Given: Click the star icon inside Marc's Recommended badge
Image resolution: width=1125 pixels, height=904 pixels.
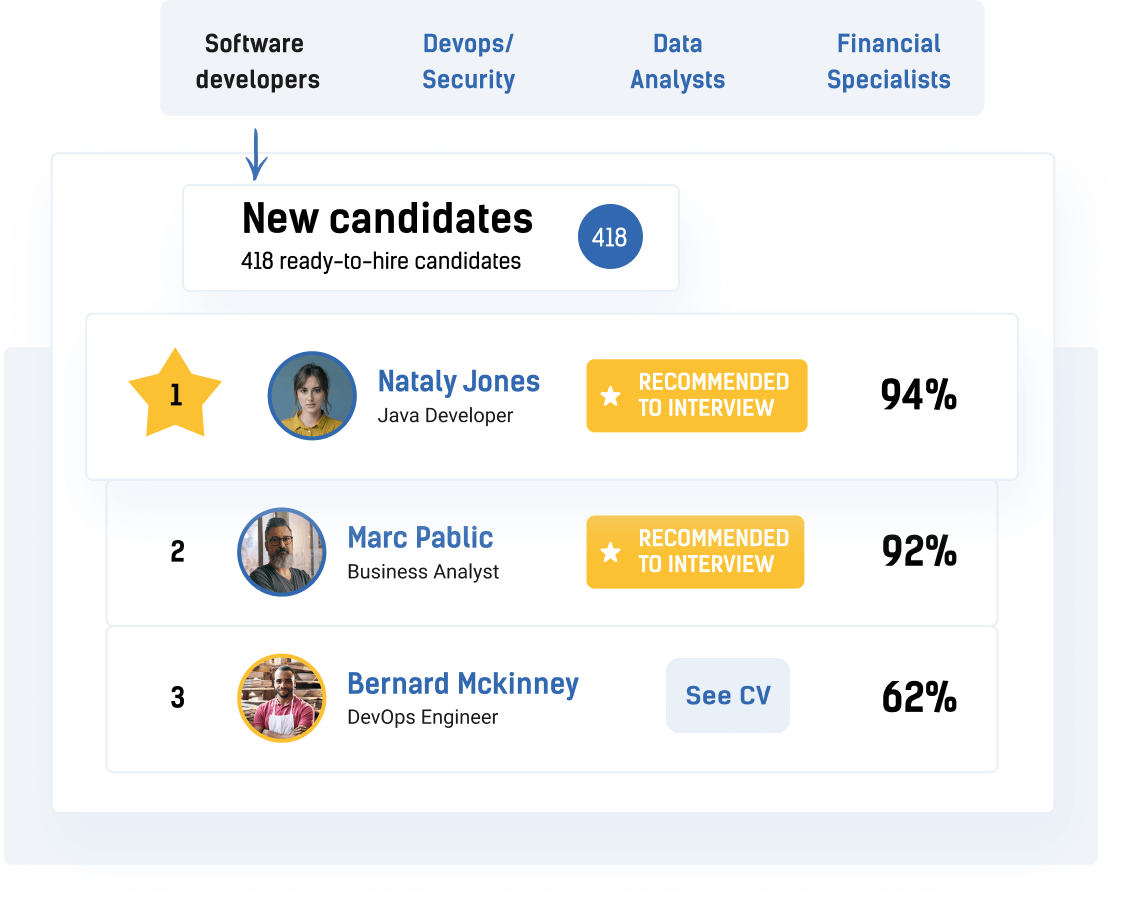Looking at the screenshot, I should coord(608,551).
